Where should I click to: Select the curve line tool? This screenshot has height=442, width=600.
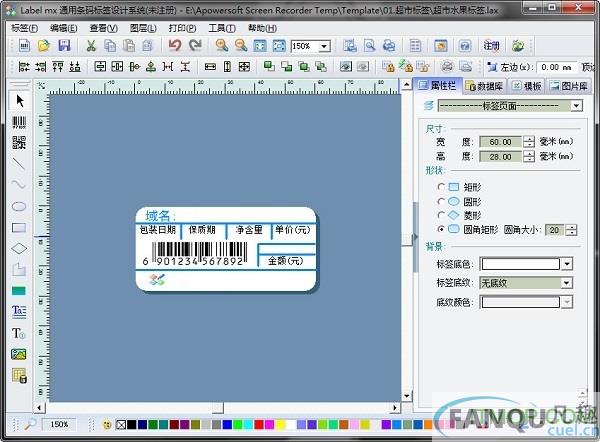tap(19, 185)
